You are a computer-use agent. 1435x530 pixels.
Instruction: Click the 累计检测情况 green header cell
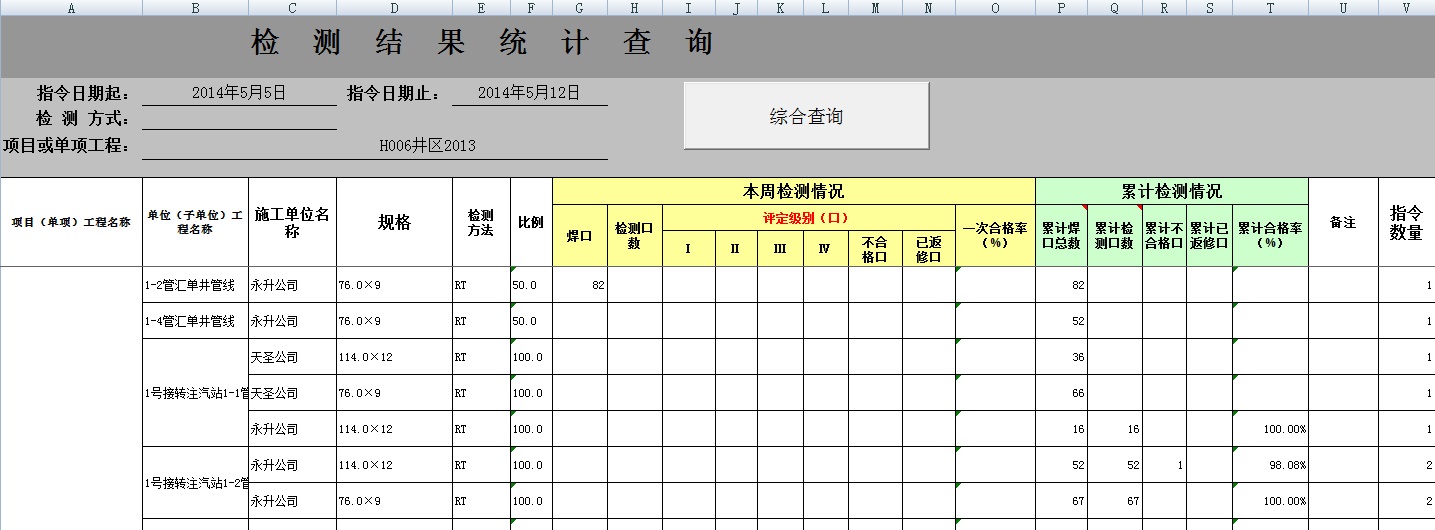tap(1171, 191)
